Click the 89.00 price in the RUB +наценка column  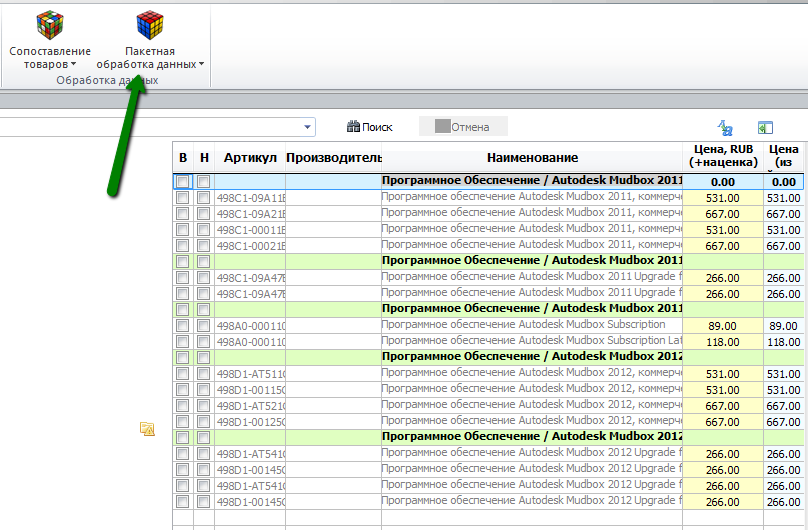[x=722, y=326]
